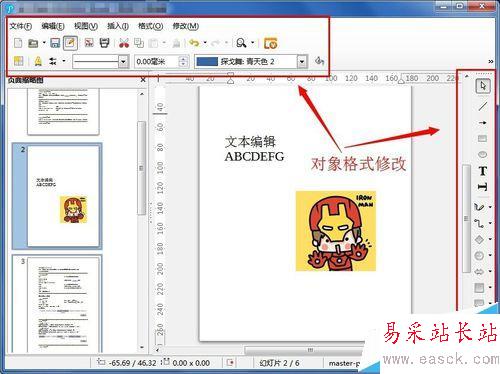Choose the Rectangle tool
Screen dimensions: 500x374
pos(482,138)
